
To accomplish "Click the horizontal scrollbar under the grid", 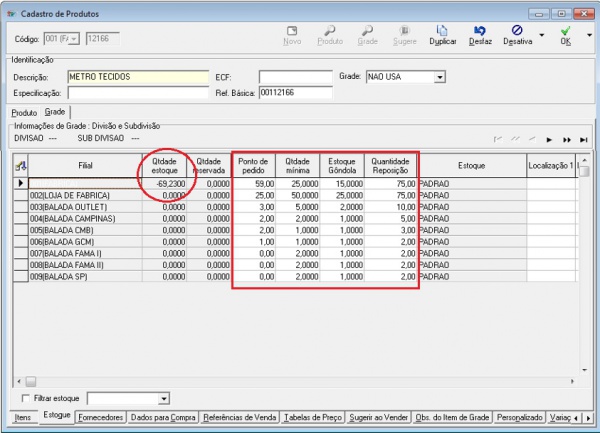I will coord(300,381).
